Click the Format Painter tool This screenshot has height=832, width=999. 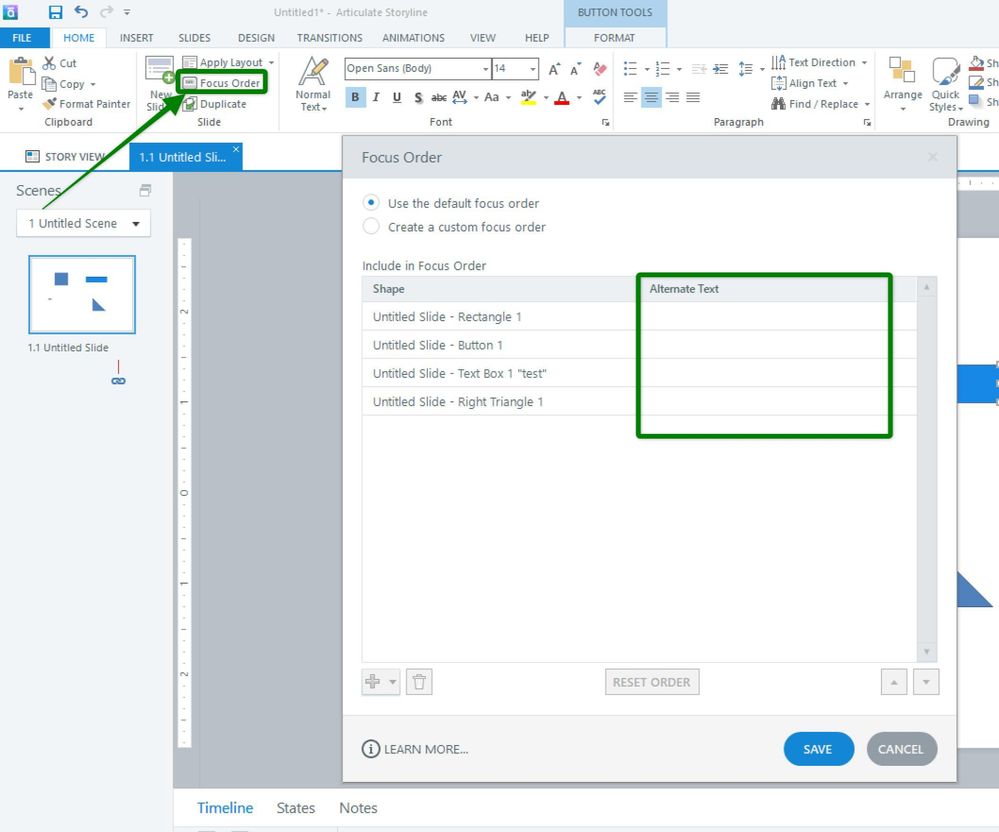click(87, 104)
